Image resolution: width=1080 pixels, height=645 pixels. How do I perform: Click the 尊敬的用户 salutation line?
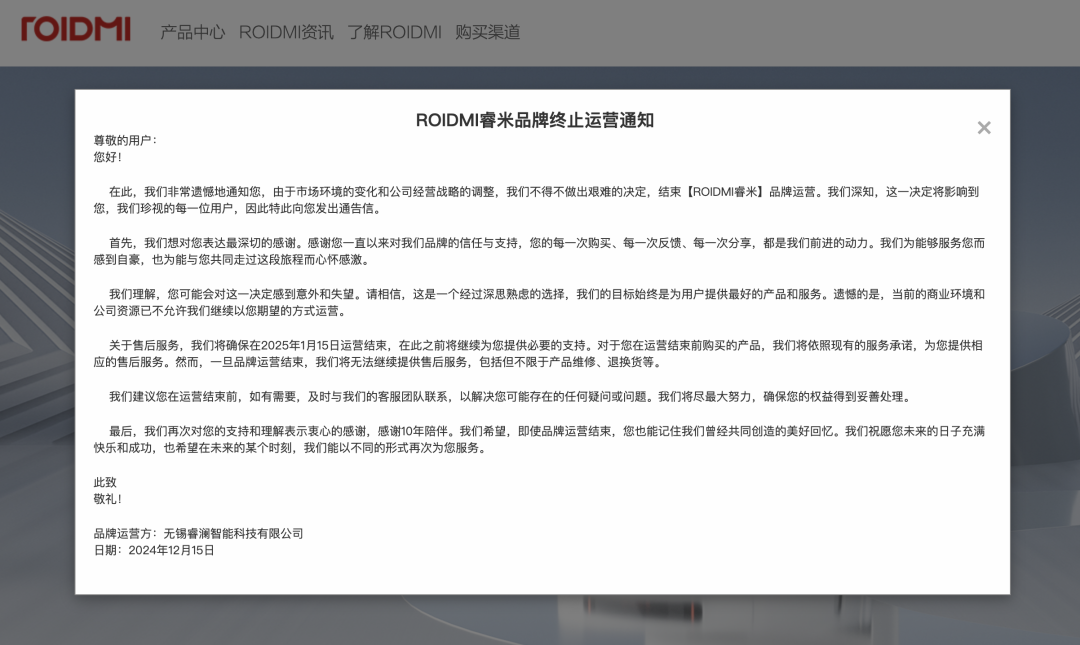tap(126, 141)
